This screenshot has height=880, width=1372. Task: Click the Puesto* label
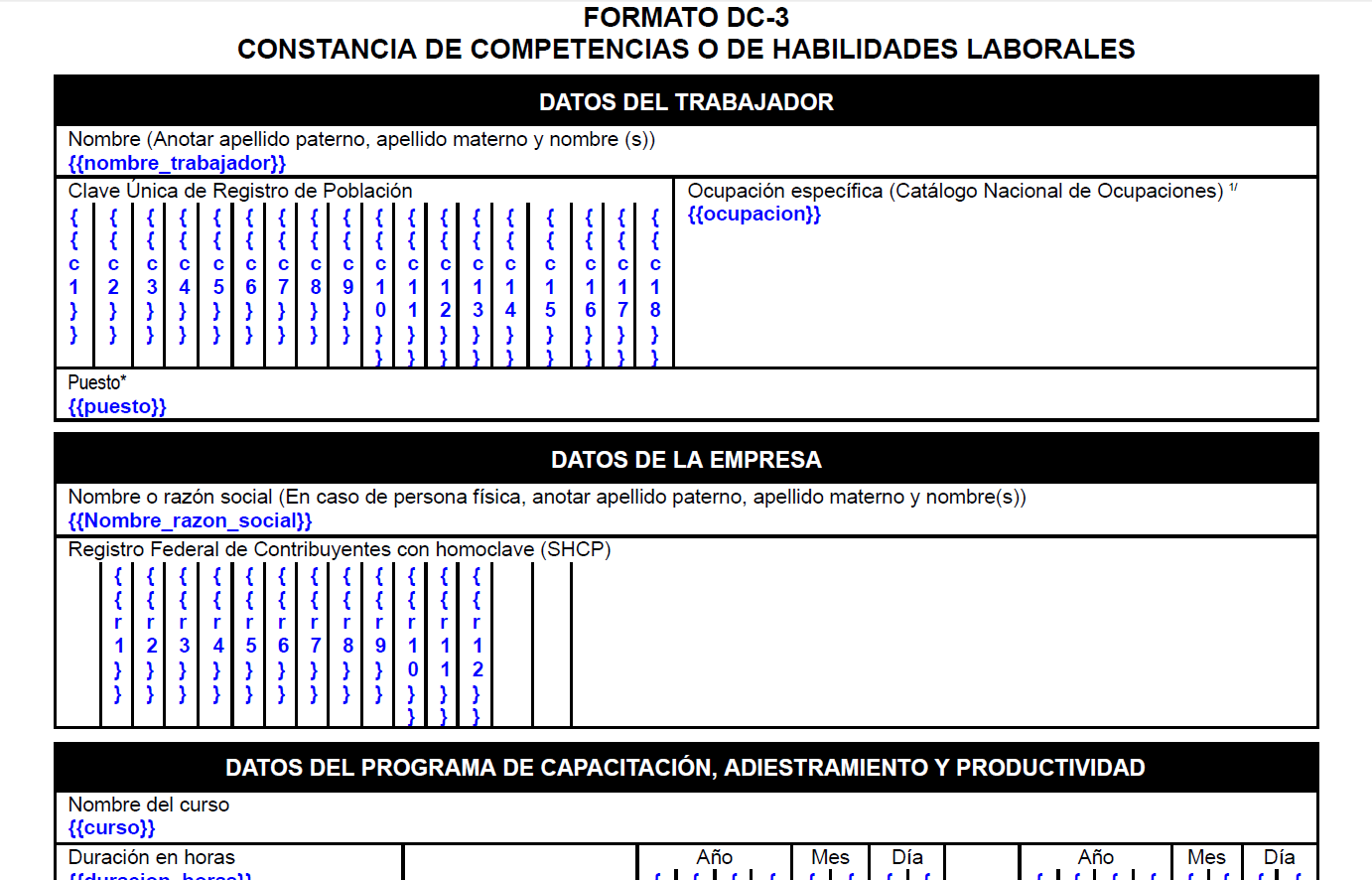[96, 382]
